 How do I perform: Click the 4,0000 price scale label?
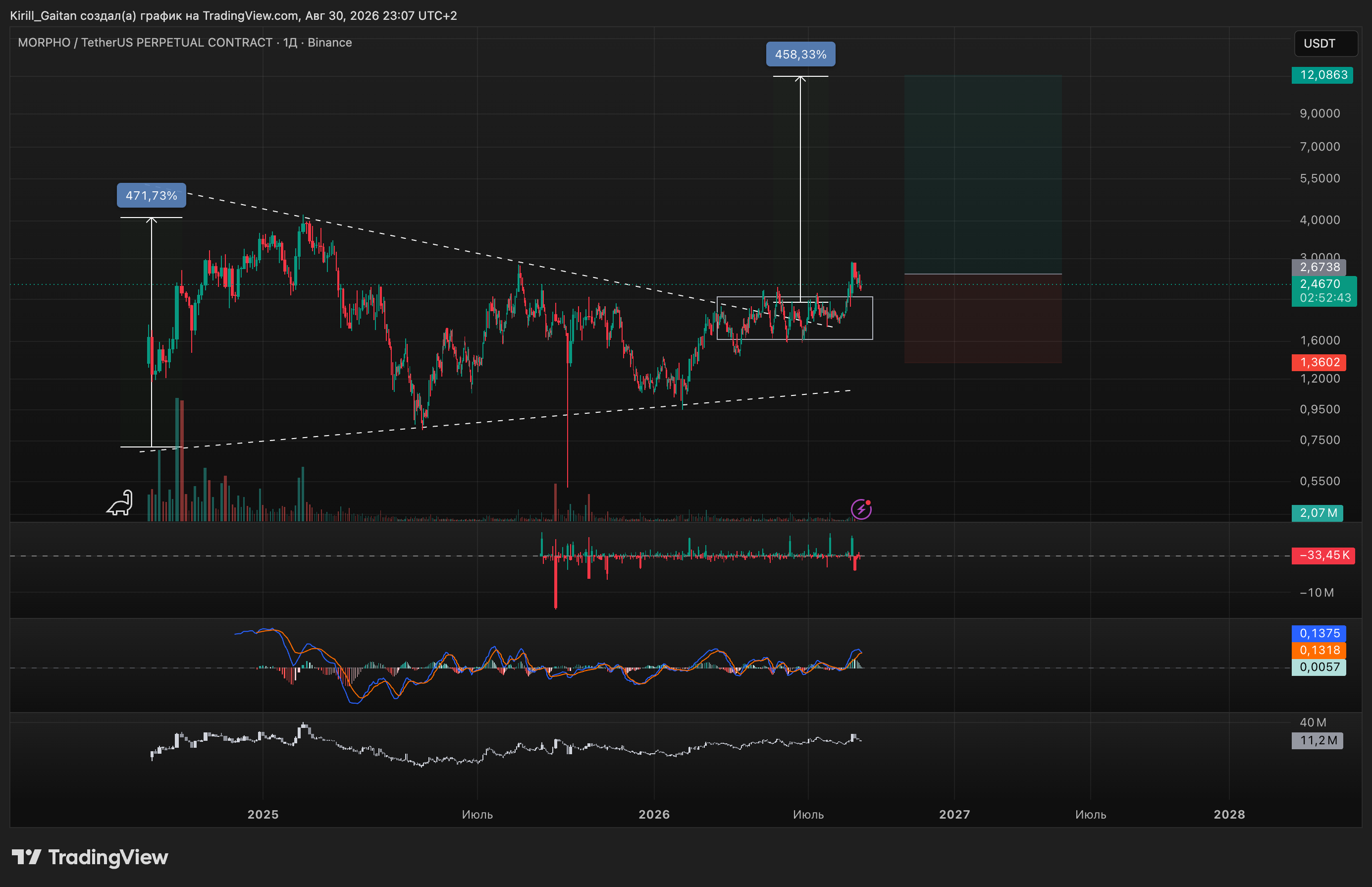pos(1319,220)
